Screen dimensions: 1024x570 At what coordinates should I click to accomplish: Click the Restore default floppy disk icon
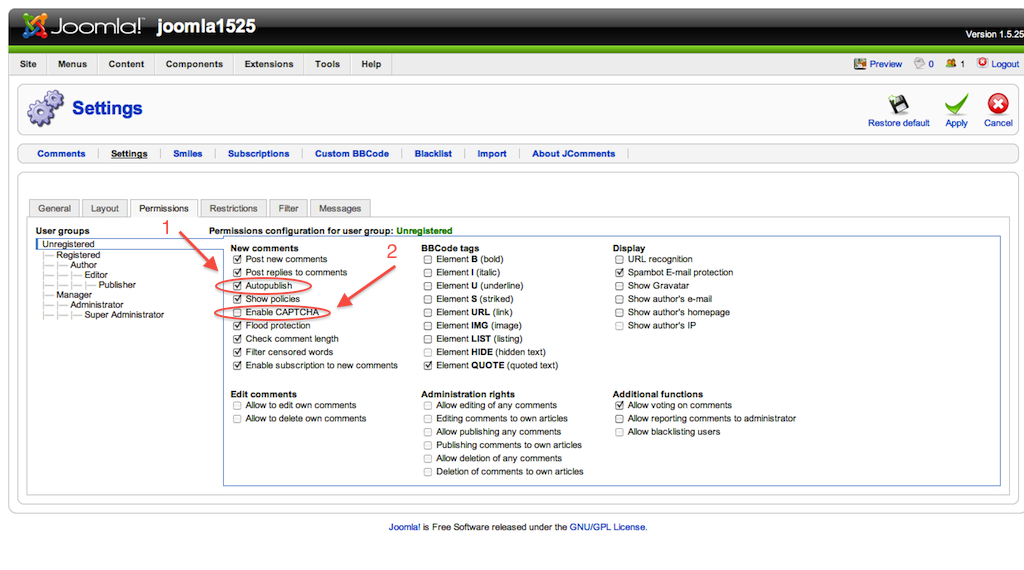point(898,105)
